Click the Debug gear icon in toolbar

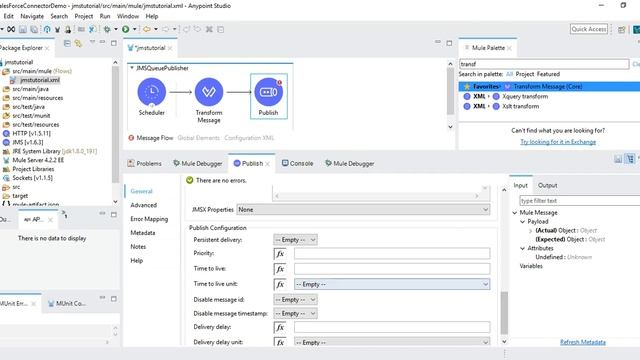[x=107, y=29]
